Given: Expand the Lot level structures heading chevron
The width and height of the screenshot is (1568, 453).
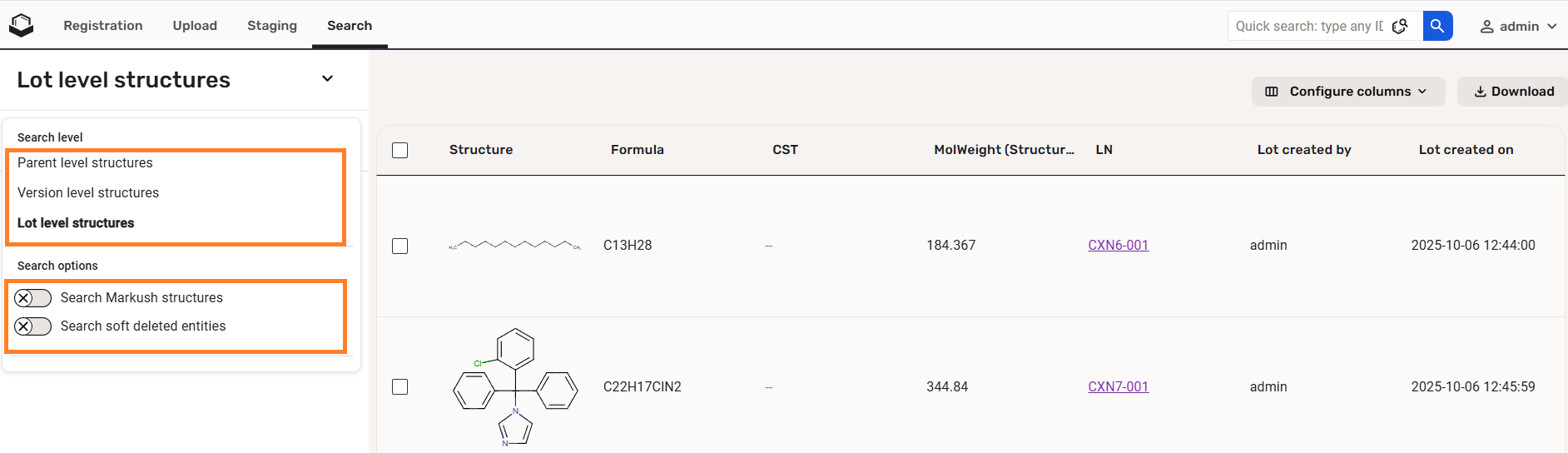Looking at the screenshot, I should [x=328, y=79].
